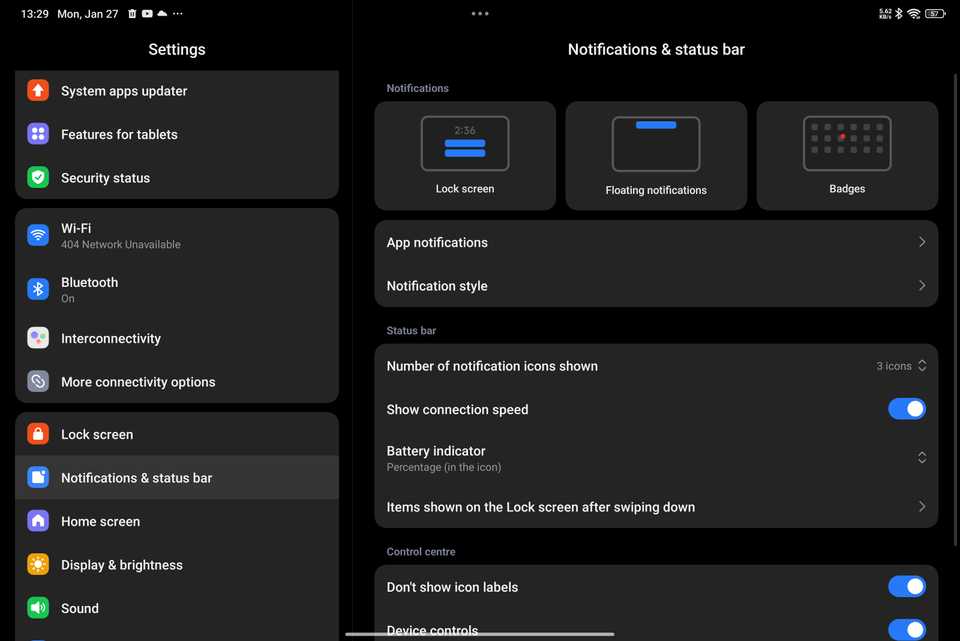Open App notifications
Image resolution: width=960 pixels, height=641 pixels.
pyautogui.click(x=656, y=242)
